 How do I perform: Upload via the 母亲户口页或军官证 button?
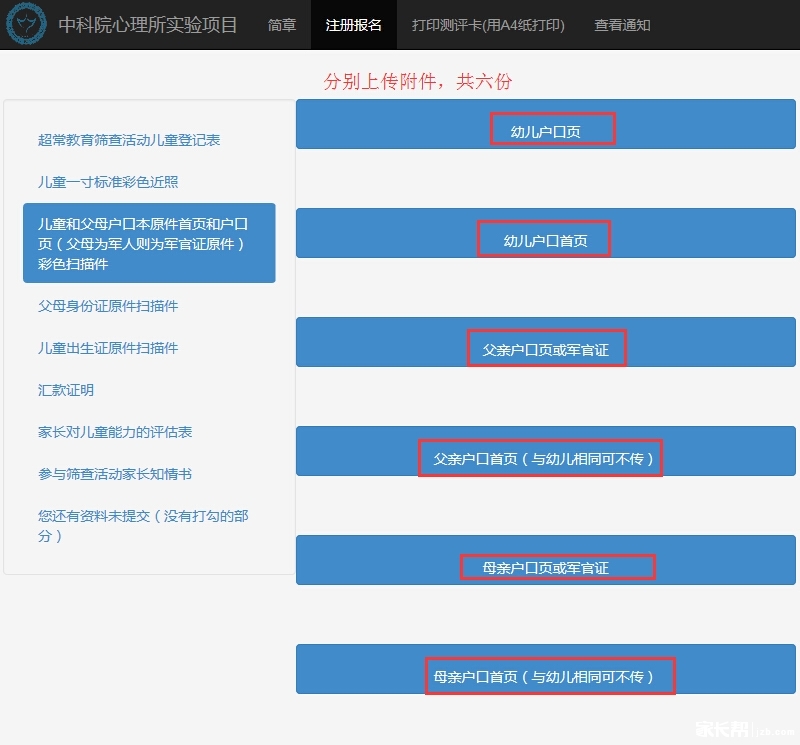545,567
